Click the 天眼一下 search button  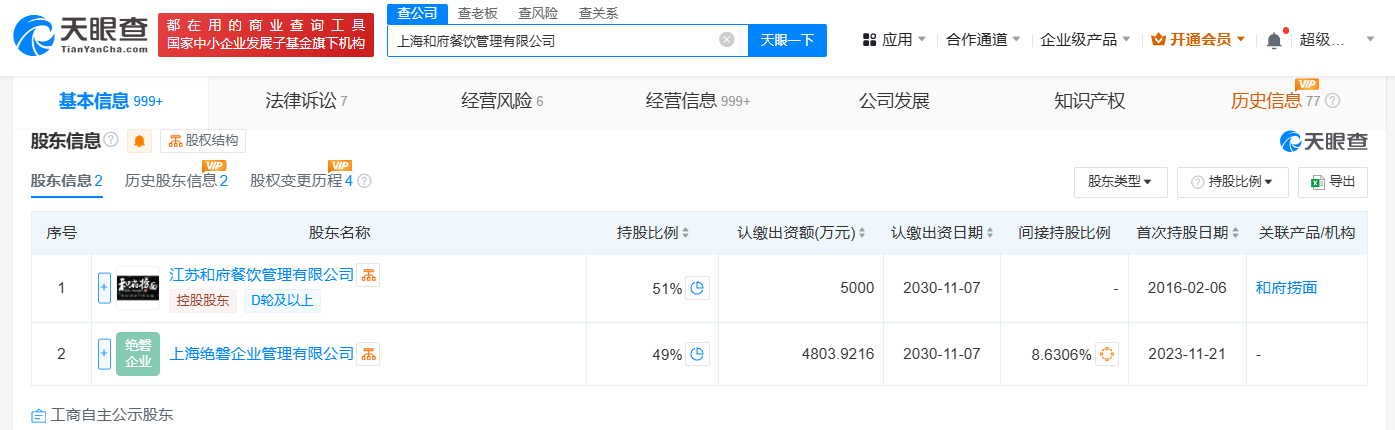point(787,40)
